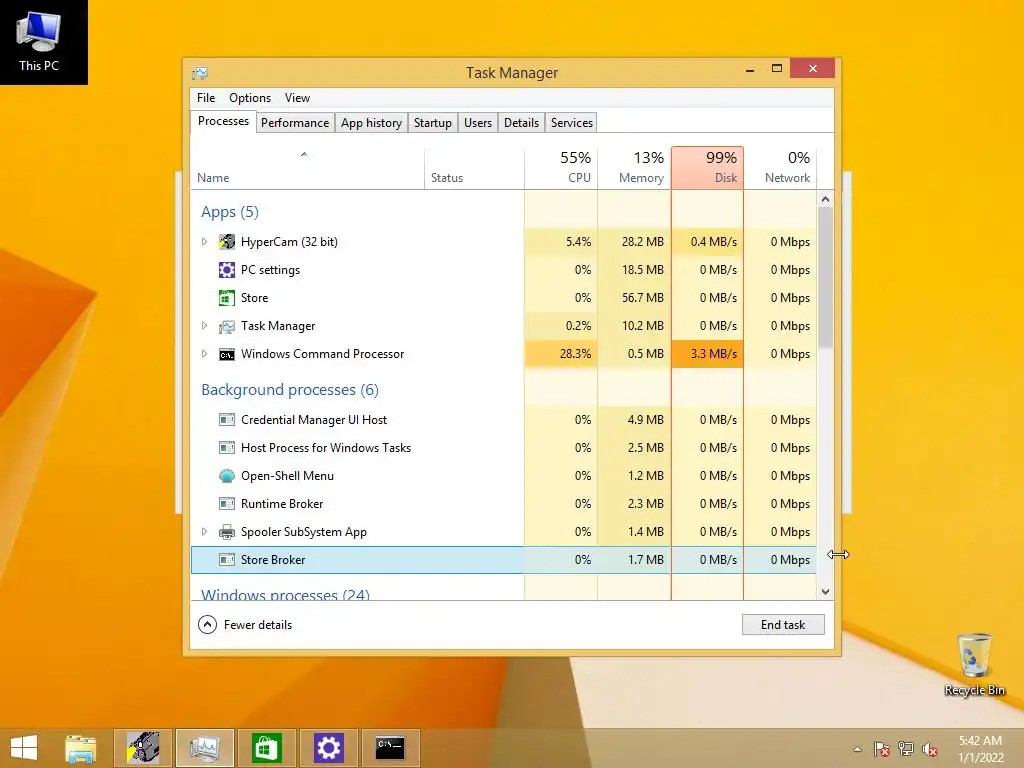1024x768 pixels.
Task: Click the network tray icon
Action: [x=906, y=749]
